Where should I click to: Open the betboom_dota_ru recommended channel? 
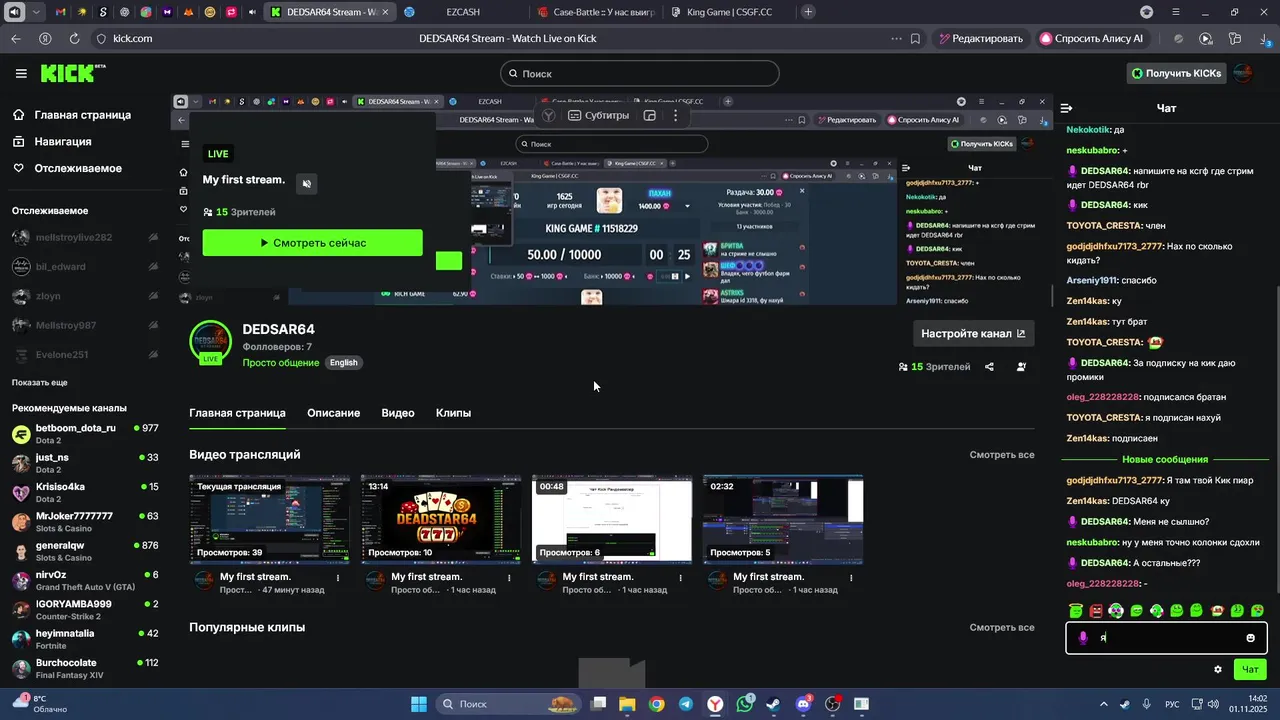point(85,434)
